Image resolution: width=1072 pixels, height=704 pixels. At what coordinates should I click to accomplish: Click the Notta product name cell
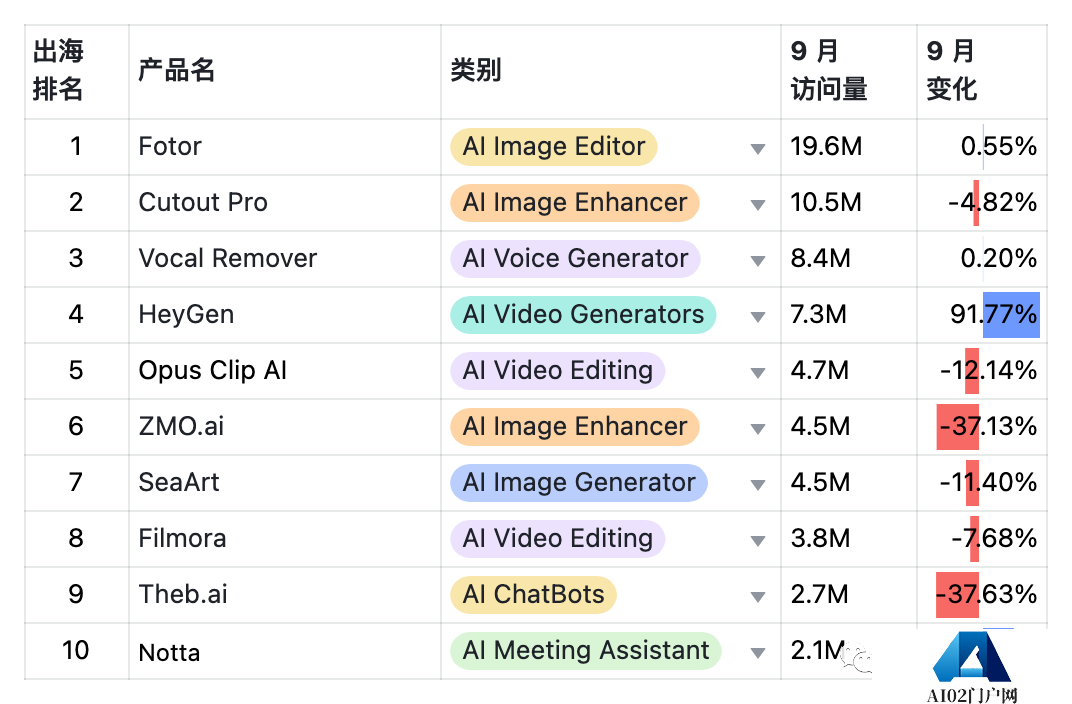click(284, 651)
